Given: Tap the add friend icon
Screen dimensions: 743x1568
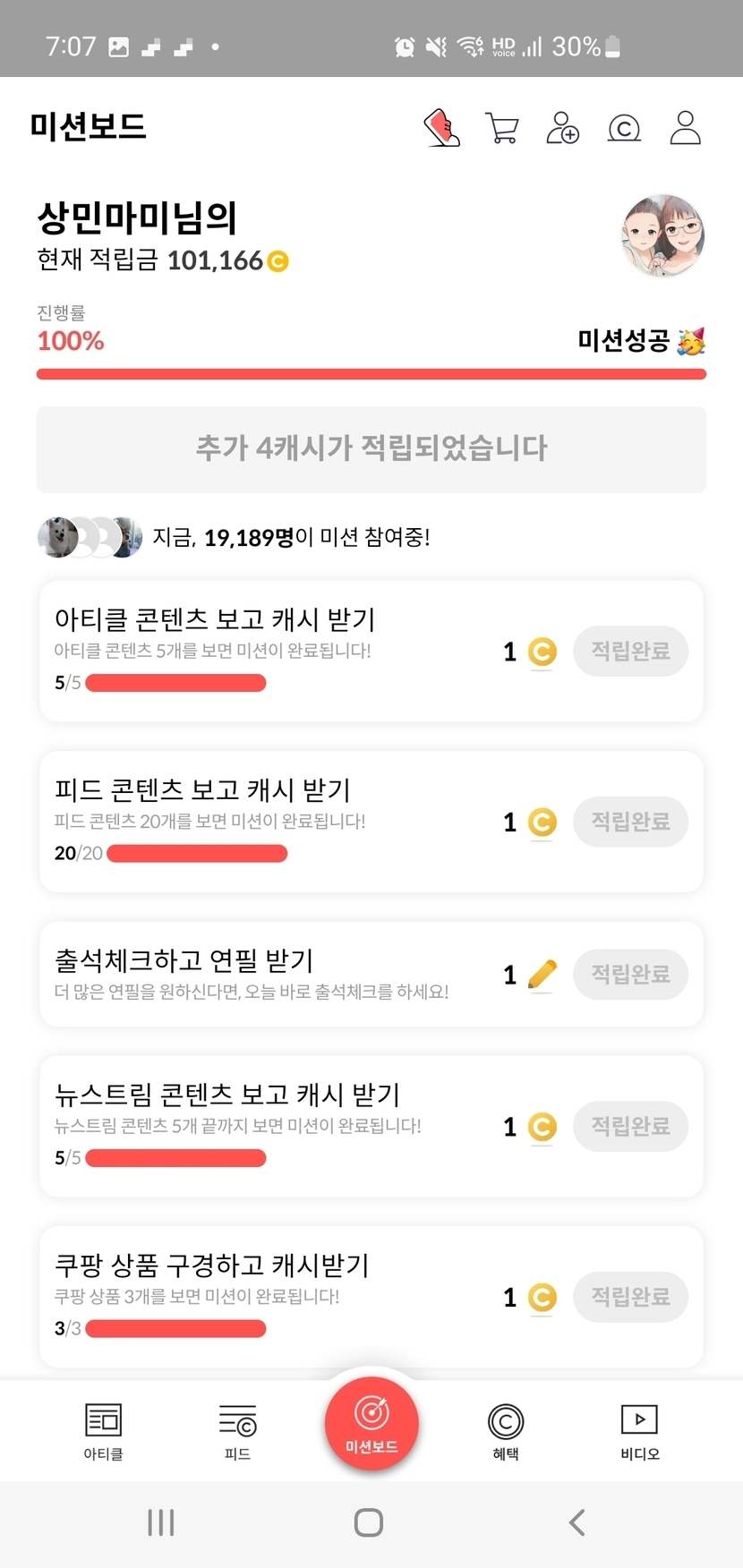Looking at the screenshot, I should pos(563,128).
